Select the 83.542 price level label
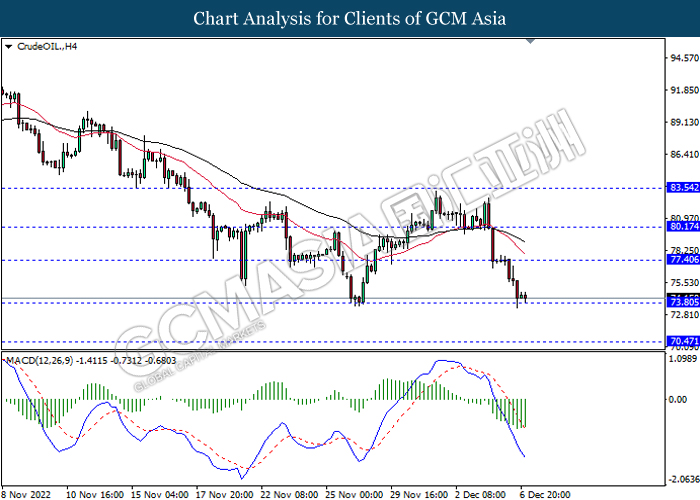This screenshot has height=500, width=700. [683, 188]
